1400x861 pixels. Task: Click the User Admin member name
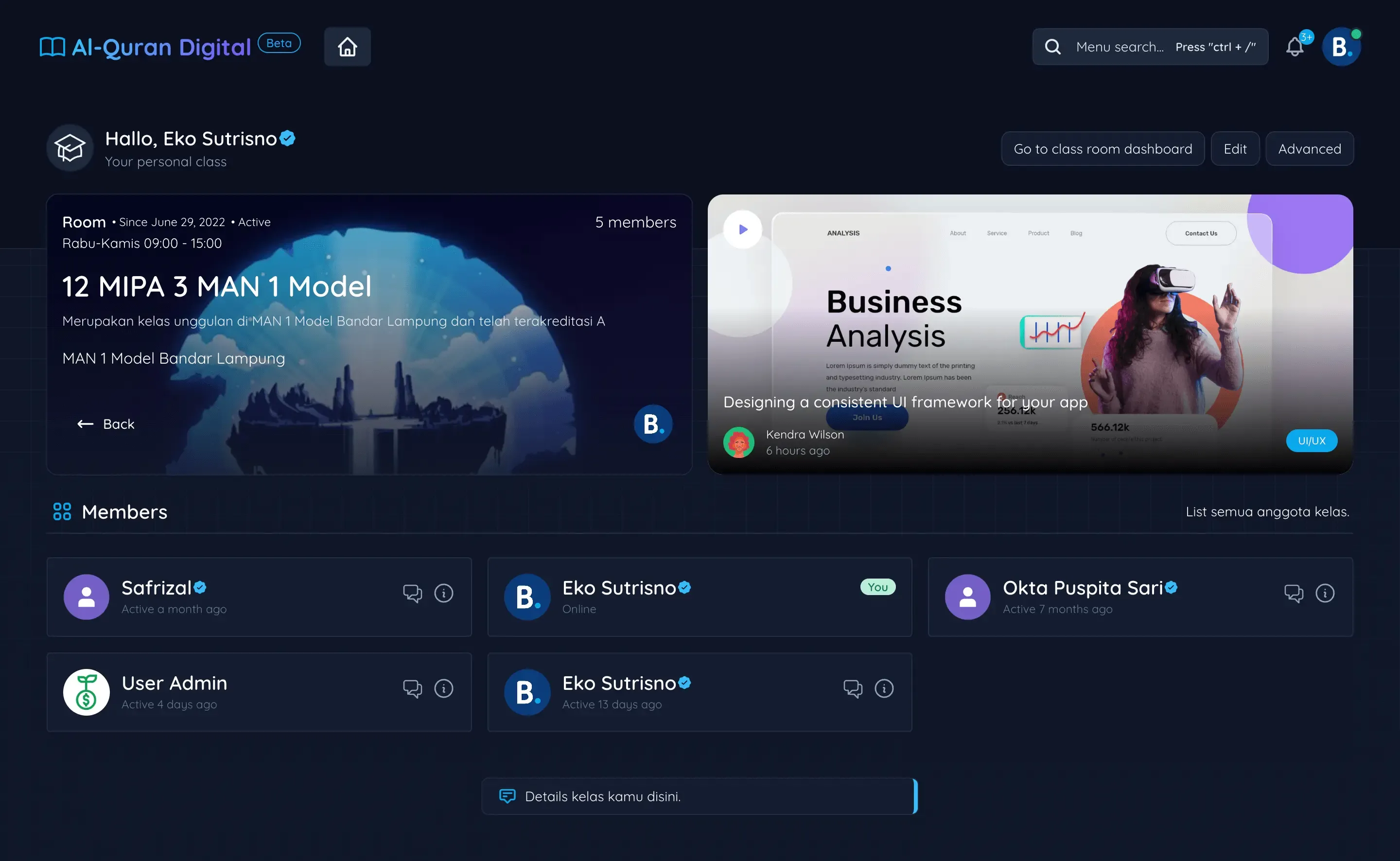point(174,683)
